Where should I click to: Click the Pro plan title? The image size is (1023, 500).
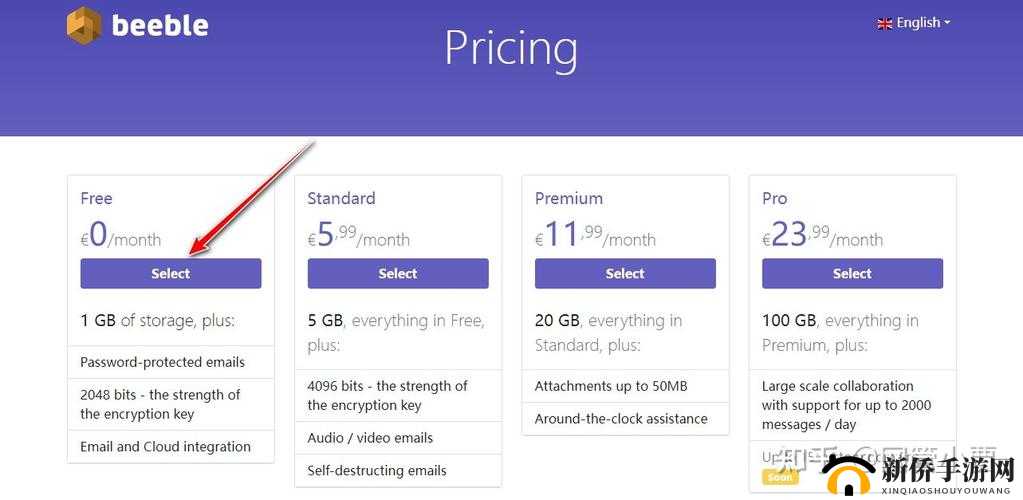(x=775, y=198)
